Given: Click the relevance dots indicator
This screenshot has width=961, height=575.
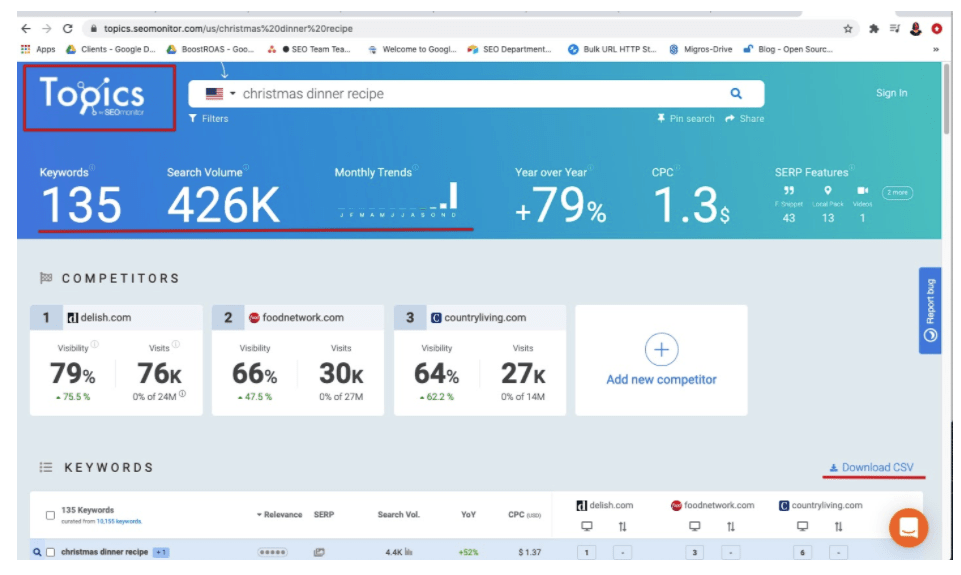Looking at the screenshot, I should (x=272, y=552).
